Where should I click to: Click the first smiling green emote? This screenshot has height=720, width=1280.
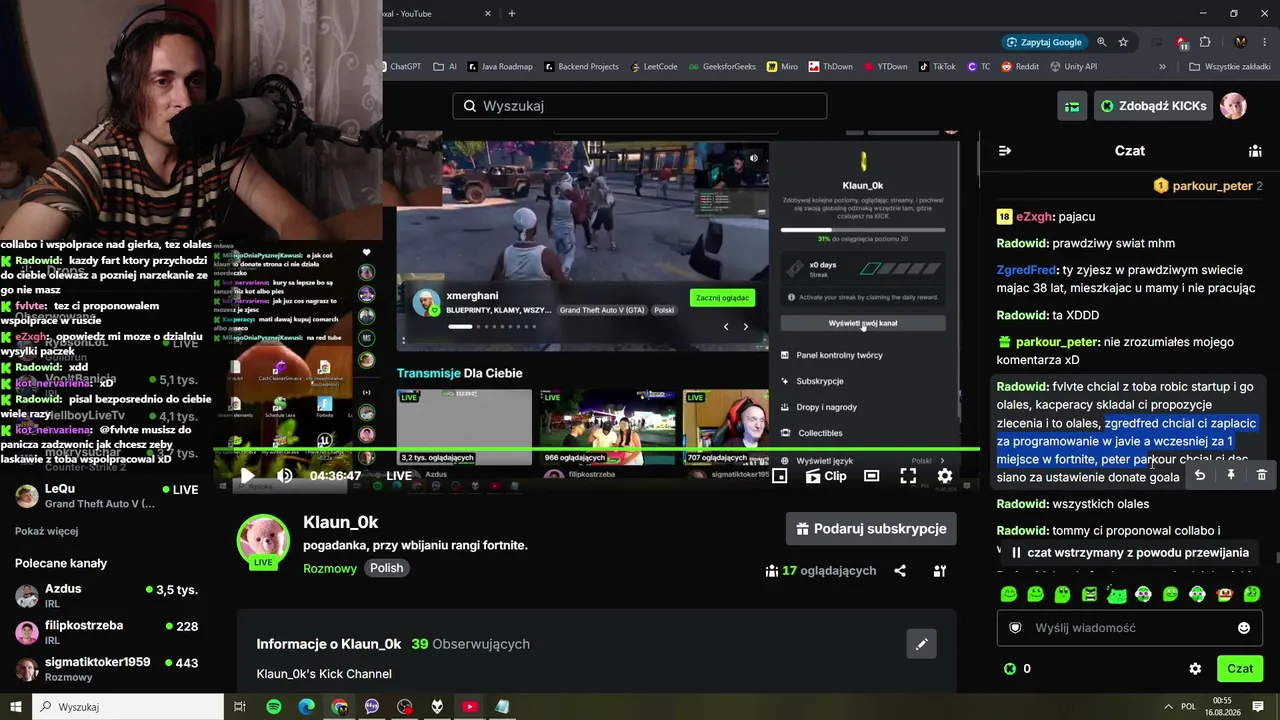pyautogui.click(x=1009, y=595)
